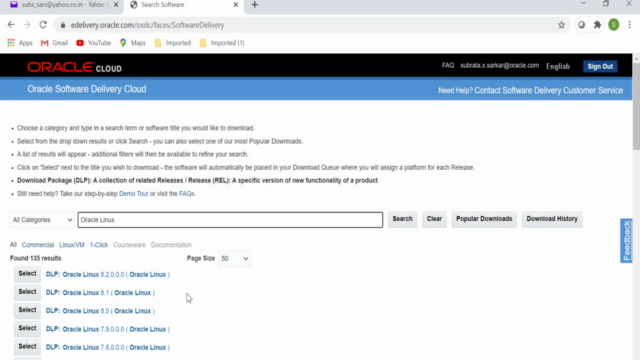This screenshot has width=640, height=360.
Task: Open the Apps bookmark shortcut
Action: [20, 43]
